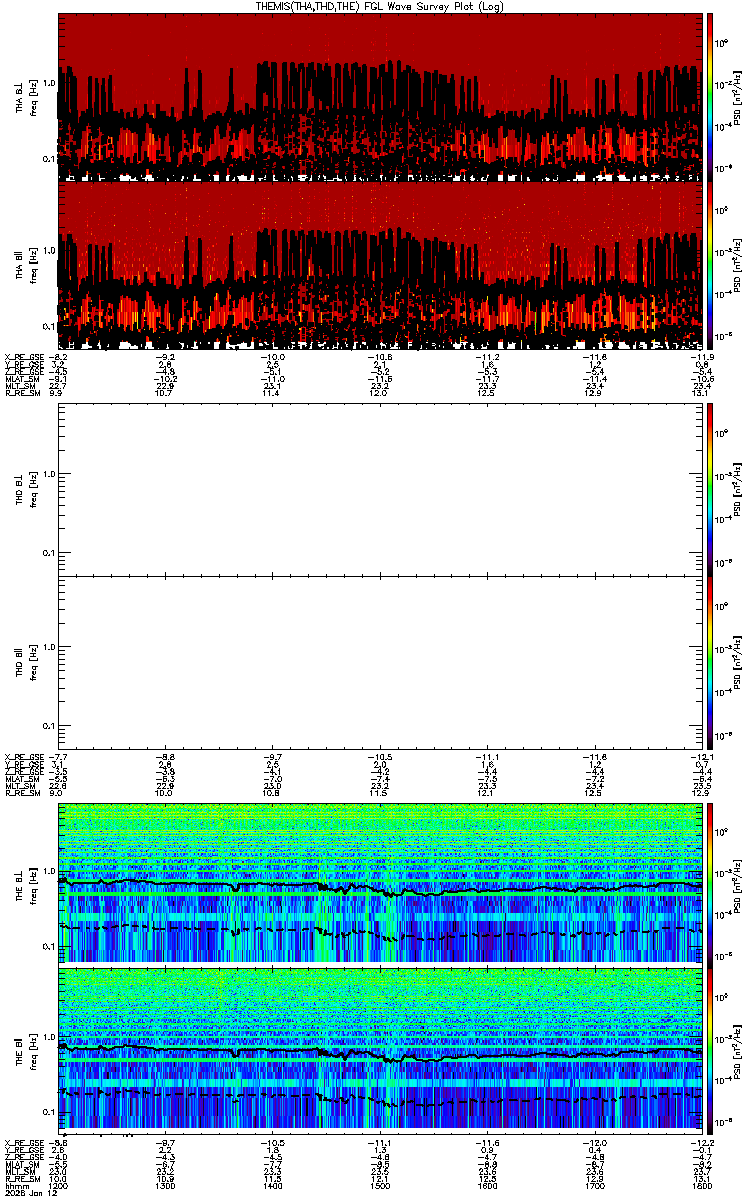Click X_RE_GSE value -8.2 below THA panels

point(59,357)
